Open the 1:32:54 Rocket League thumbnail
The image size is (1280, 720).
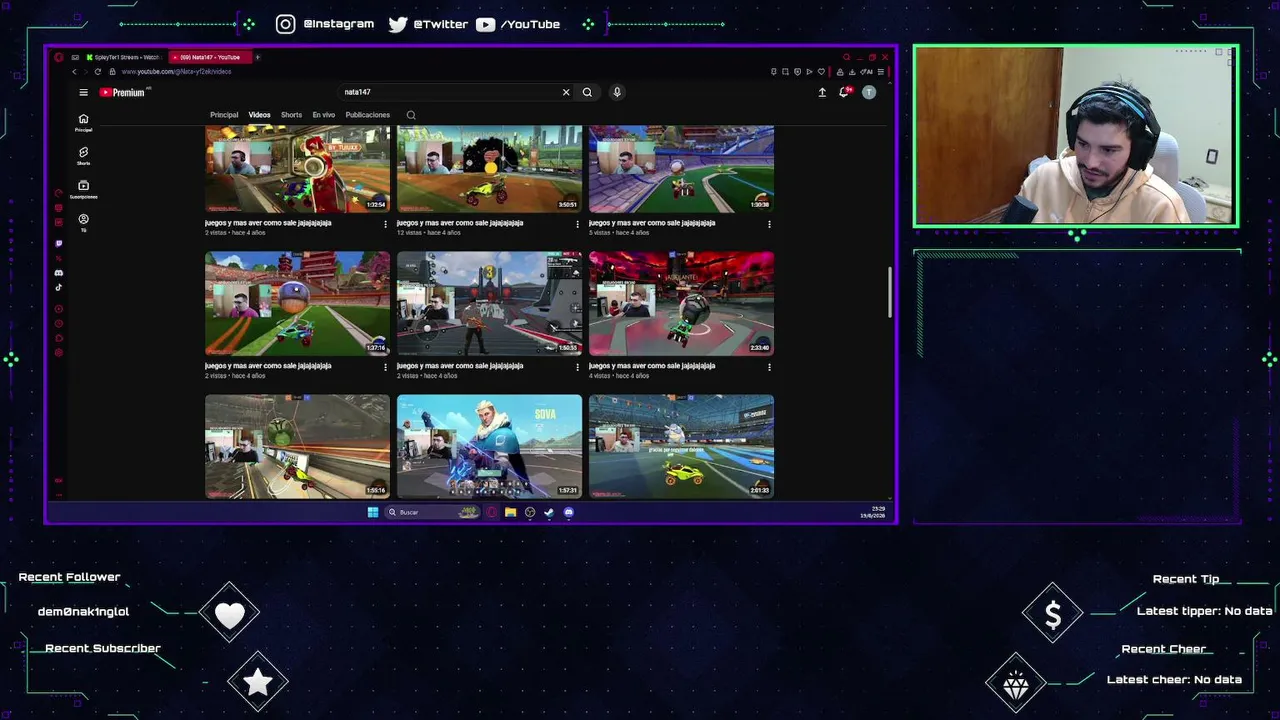click(298, 169)
